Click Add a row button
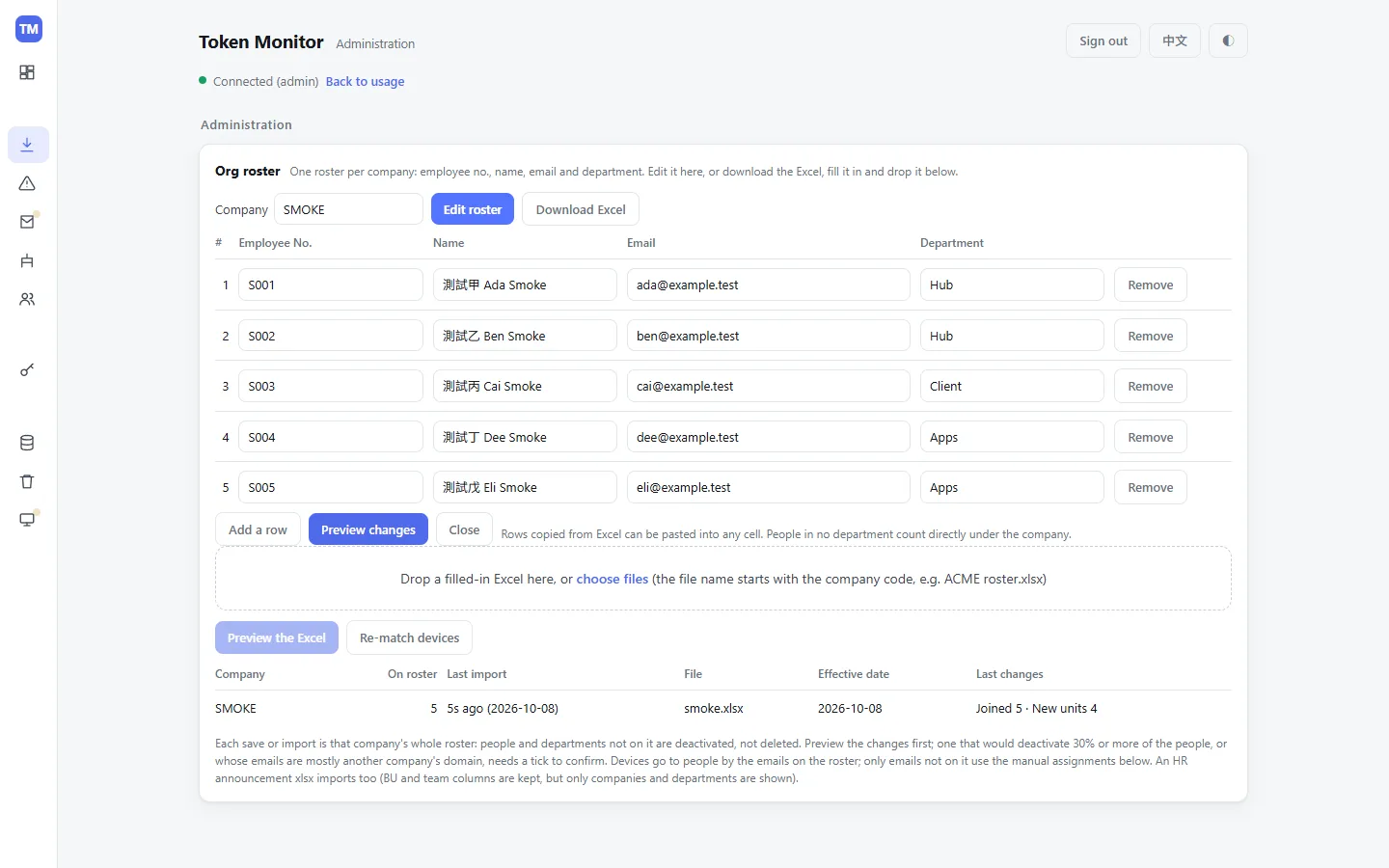Image resolution: width=1389 pixels, height=868 pixels. point(258,529)
